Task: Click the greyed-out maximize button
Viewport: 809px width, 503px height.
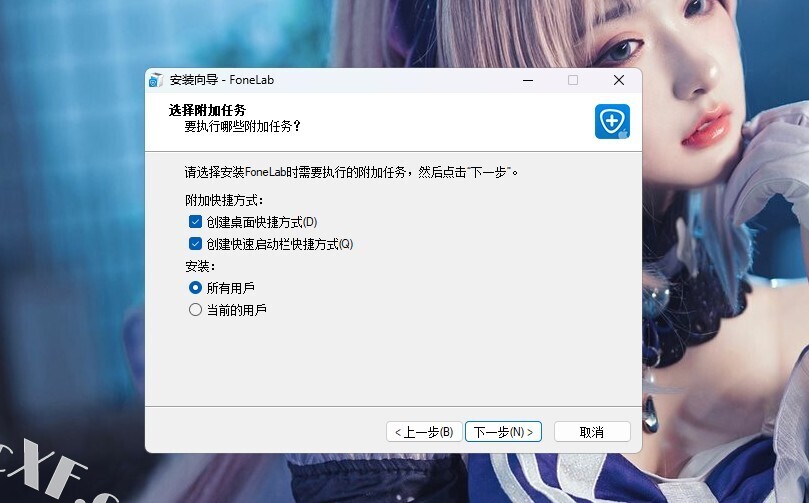Action: 573,80
